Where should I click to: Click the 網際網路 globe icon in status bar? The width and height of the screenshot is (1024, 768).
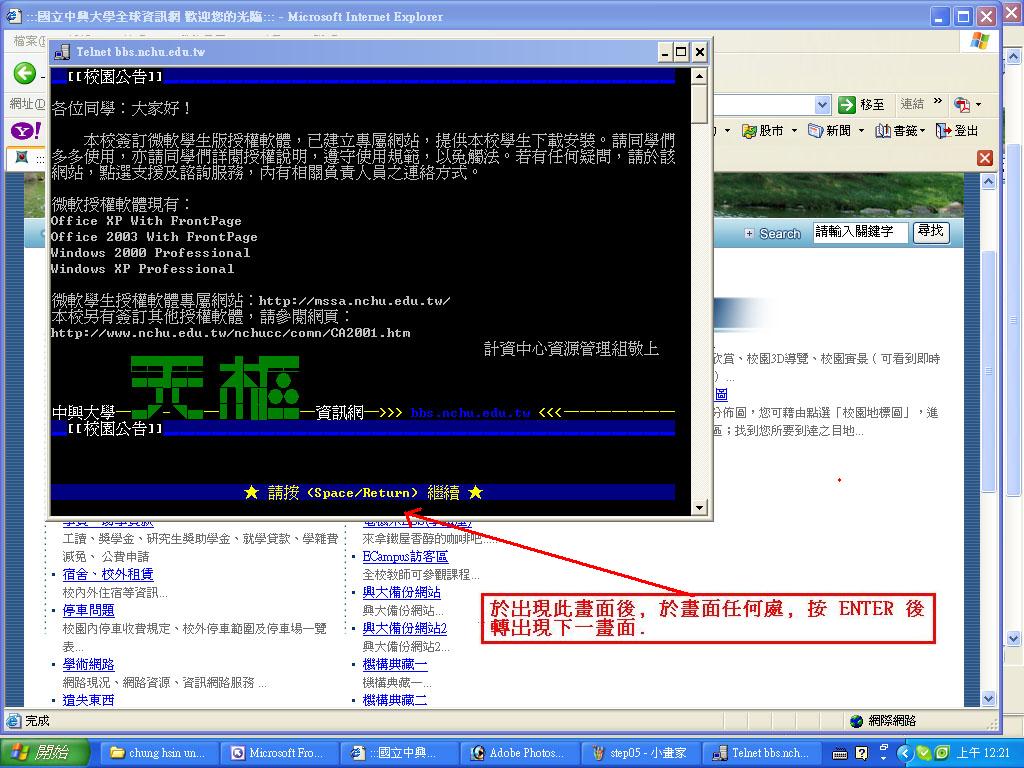857,721
